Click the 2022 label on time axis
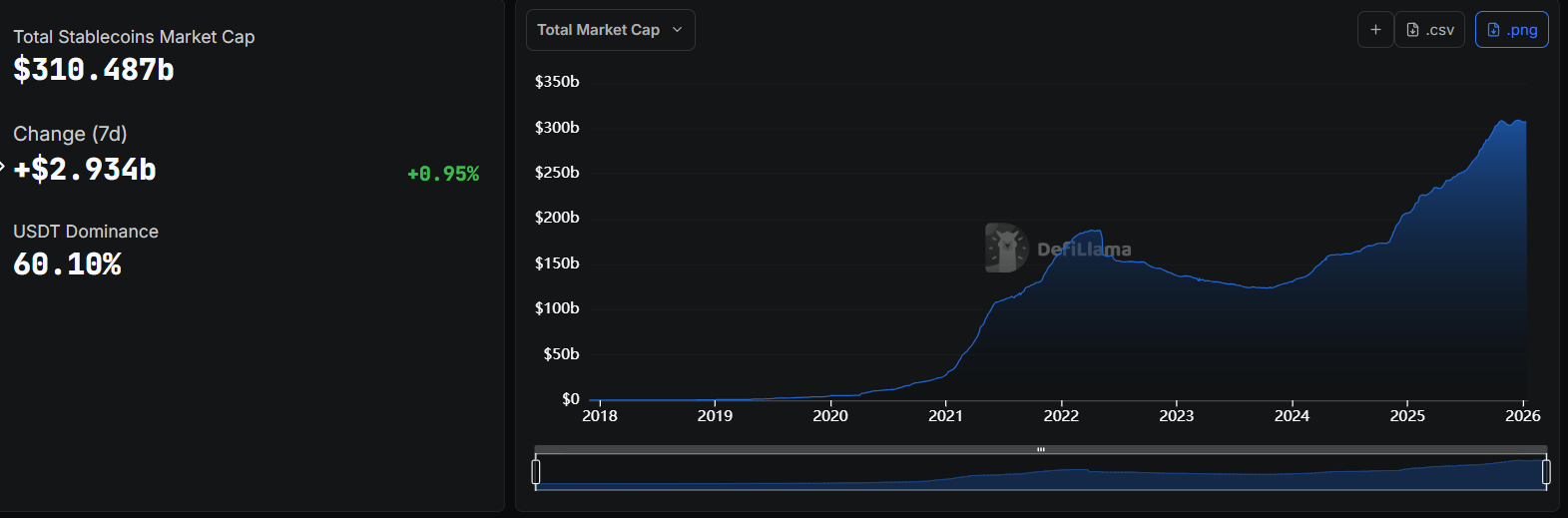The width and height of the screenshot is (1568, 518). 1061,416
